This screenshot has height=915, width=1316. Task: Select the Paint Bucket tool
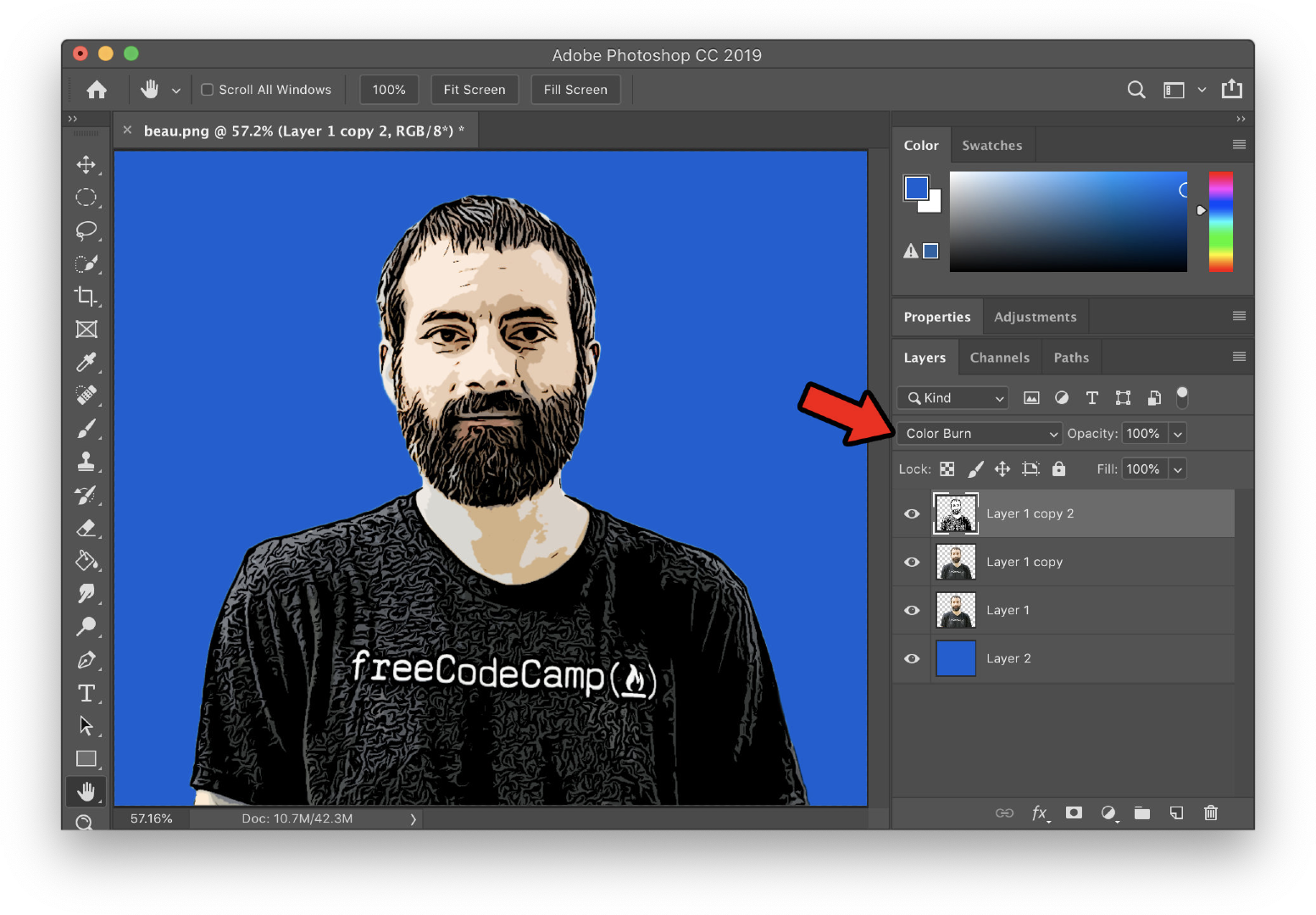(86, 561)
